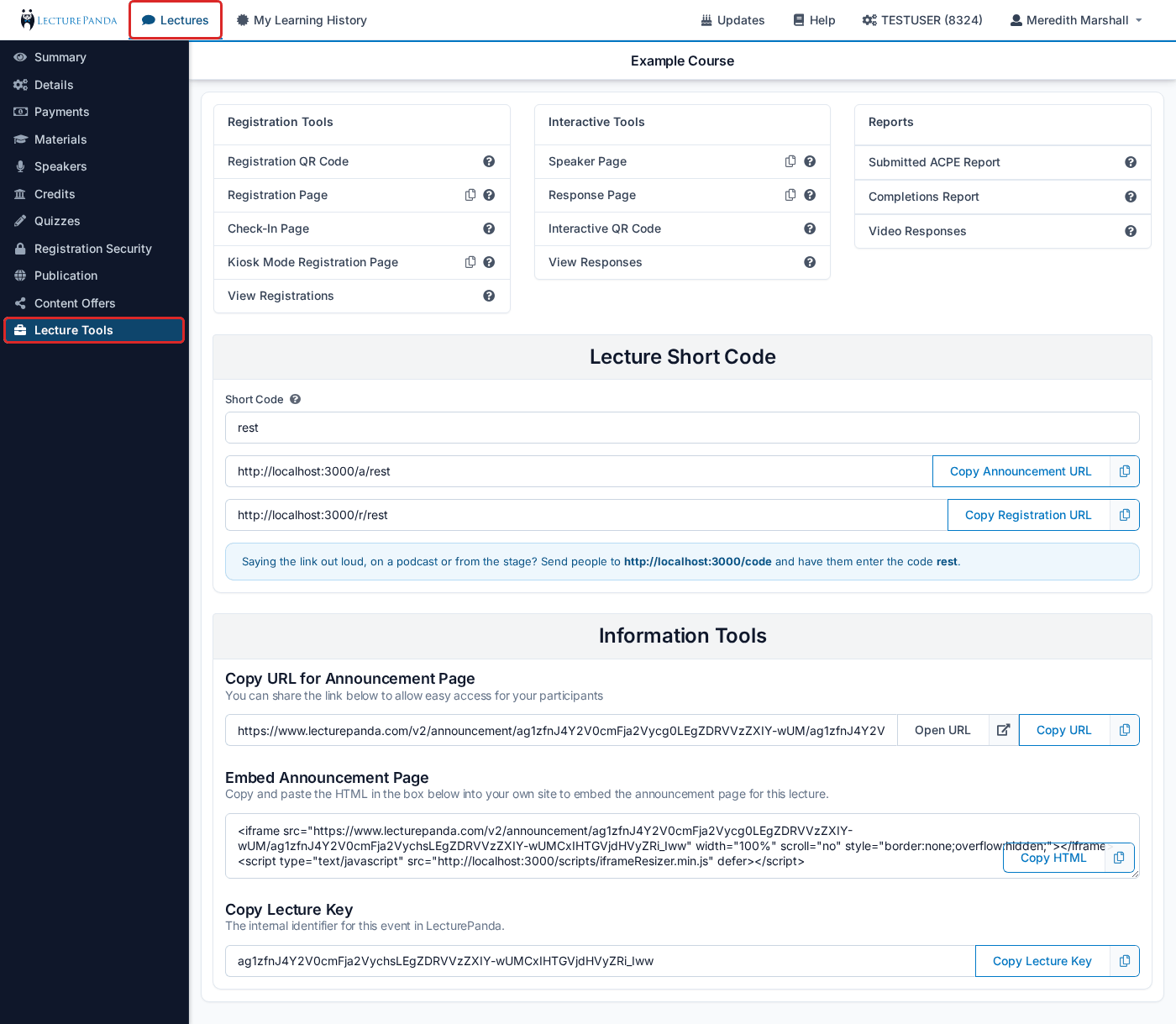This screenshot has width=1176, height=1024.
Task: Open My Learning History
Action: 302,20
